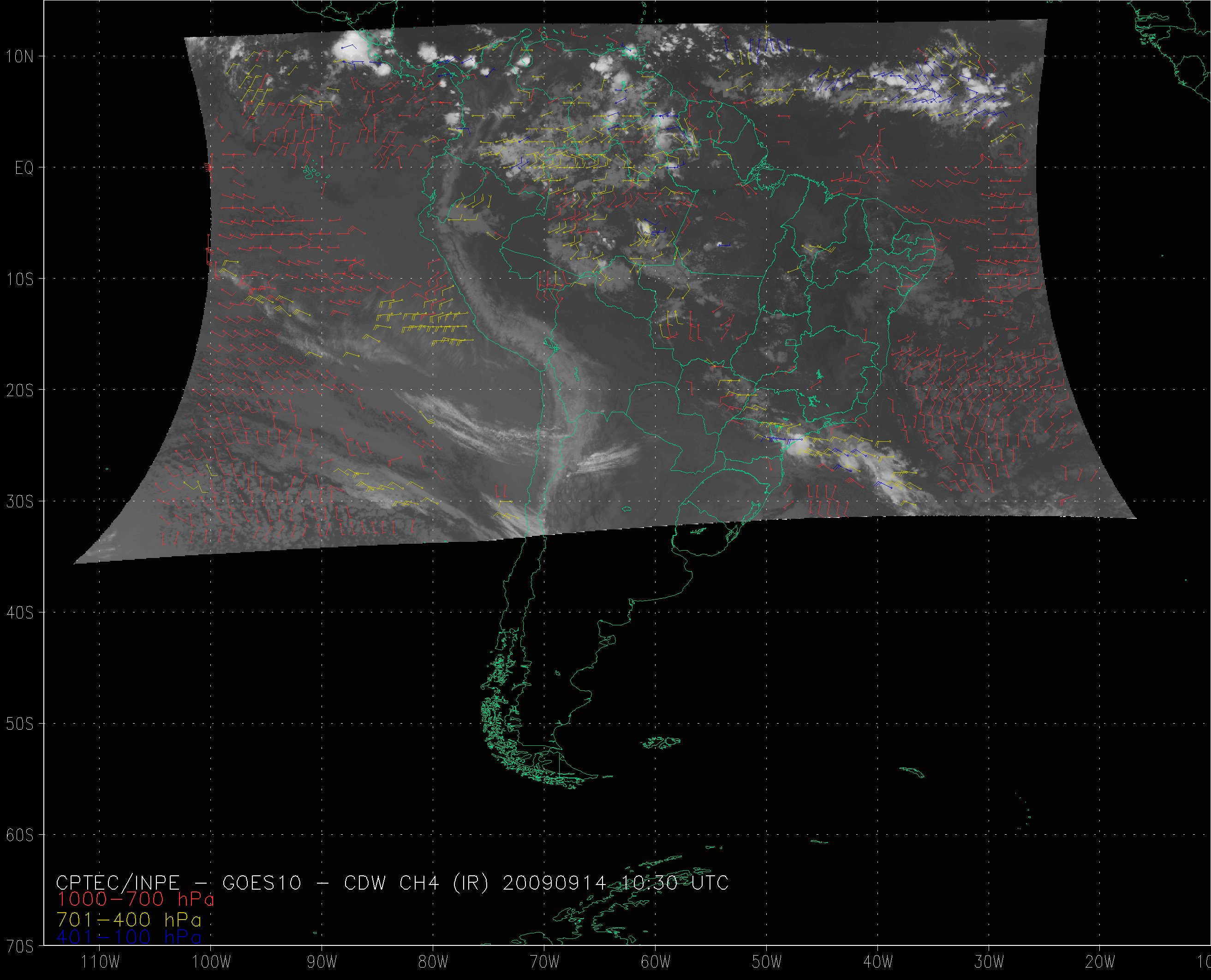Click the 10S latitude axis label
Image resolution: width=1211 pixels, height=980 pixels.
[20, 279]
